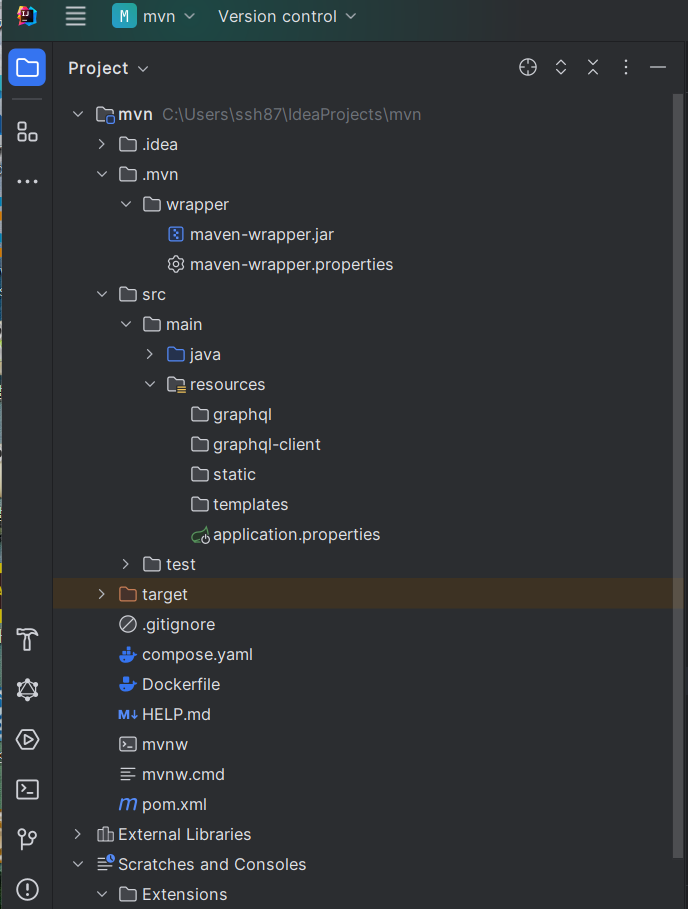Collapse the .mvn folder
The width and height of the screenshot is (688, 909).
(102, 174)
